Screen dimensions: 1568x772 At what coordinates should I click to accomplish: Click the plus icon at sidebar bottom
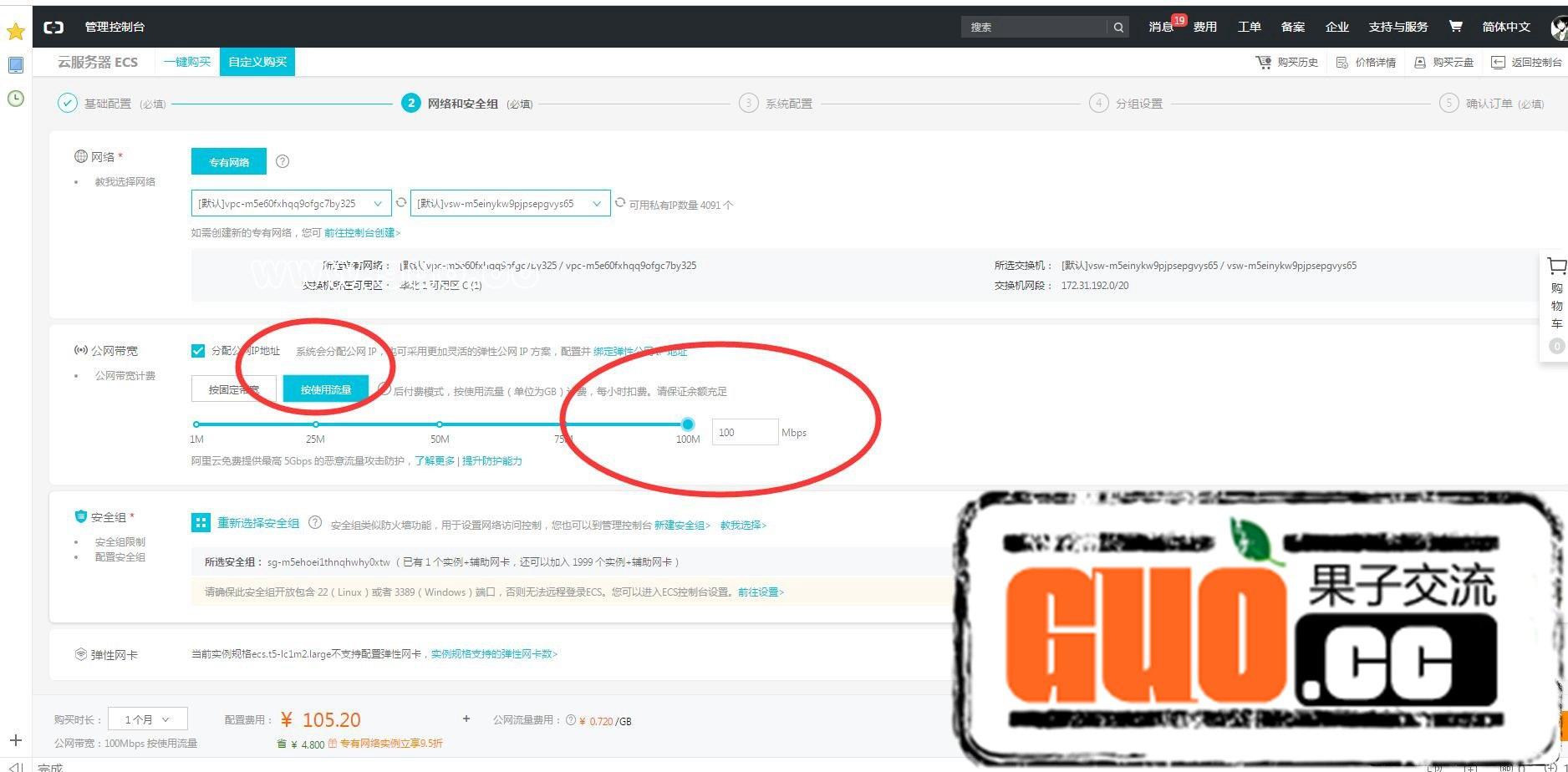coord(16,740)
